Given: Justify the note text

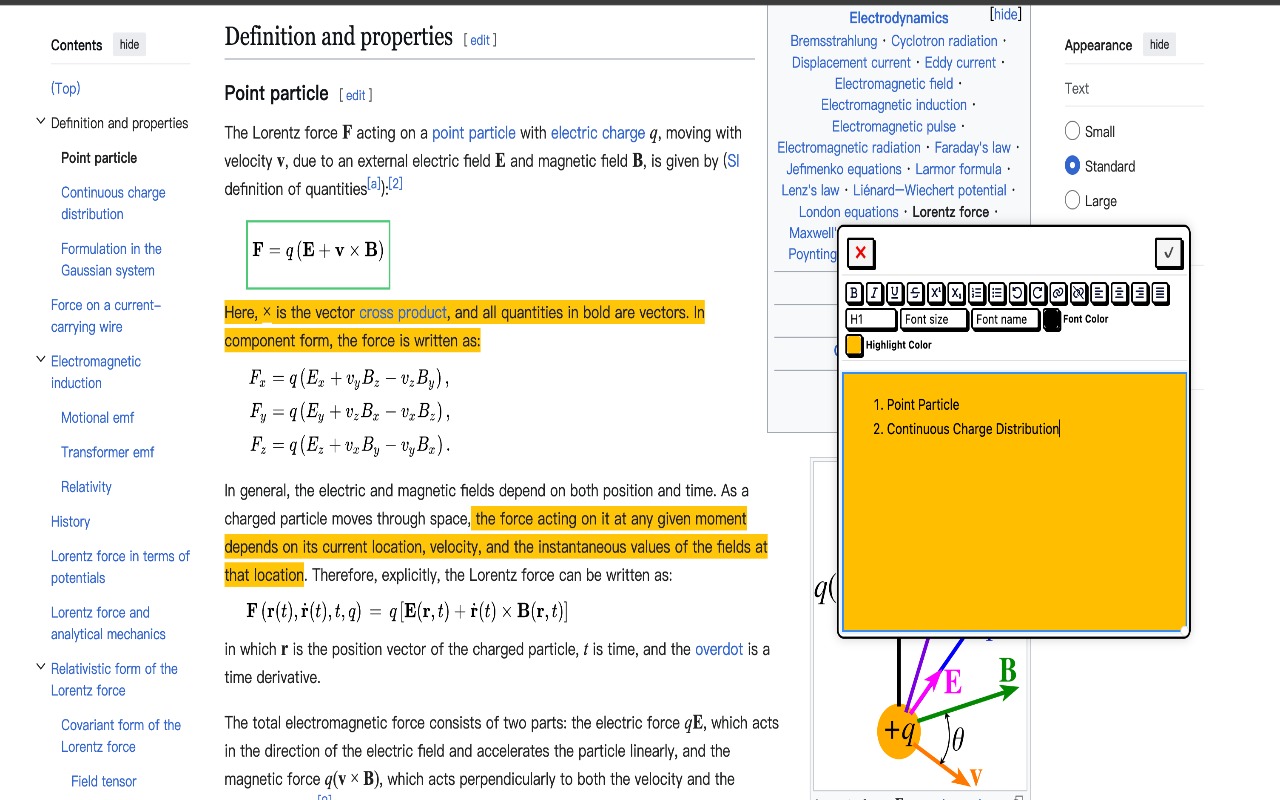Looking at the screenshot, I should coord(1160,293).
